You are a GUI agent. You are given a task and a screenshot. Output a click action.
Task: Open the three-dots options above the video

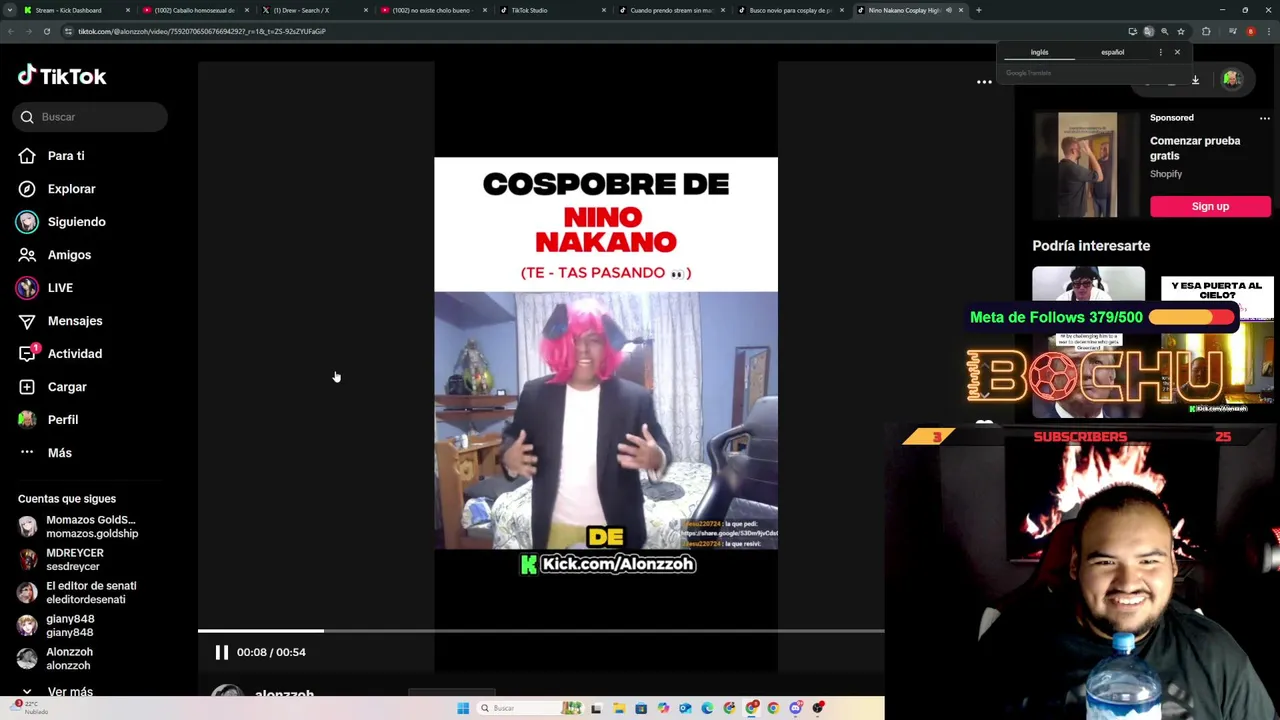click(984, 82)
